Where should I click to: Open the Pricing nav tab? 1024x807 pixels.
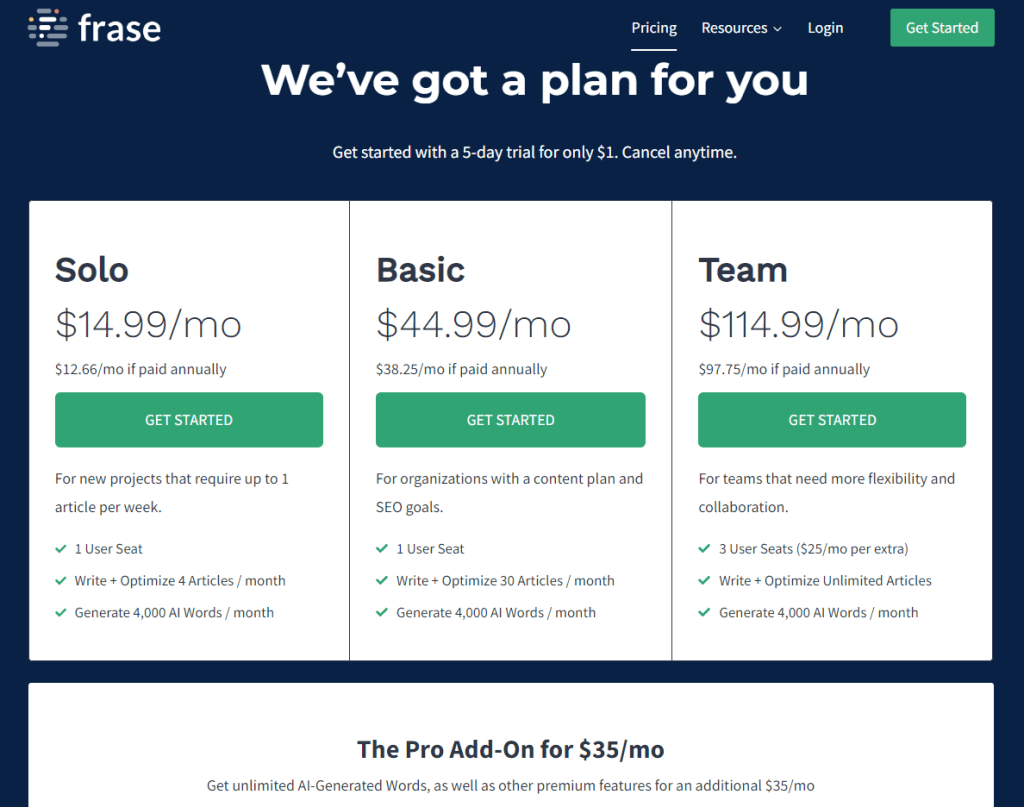[x=654, y=28]
